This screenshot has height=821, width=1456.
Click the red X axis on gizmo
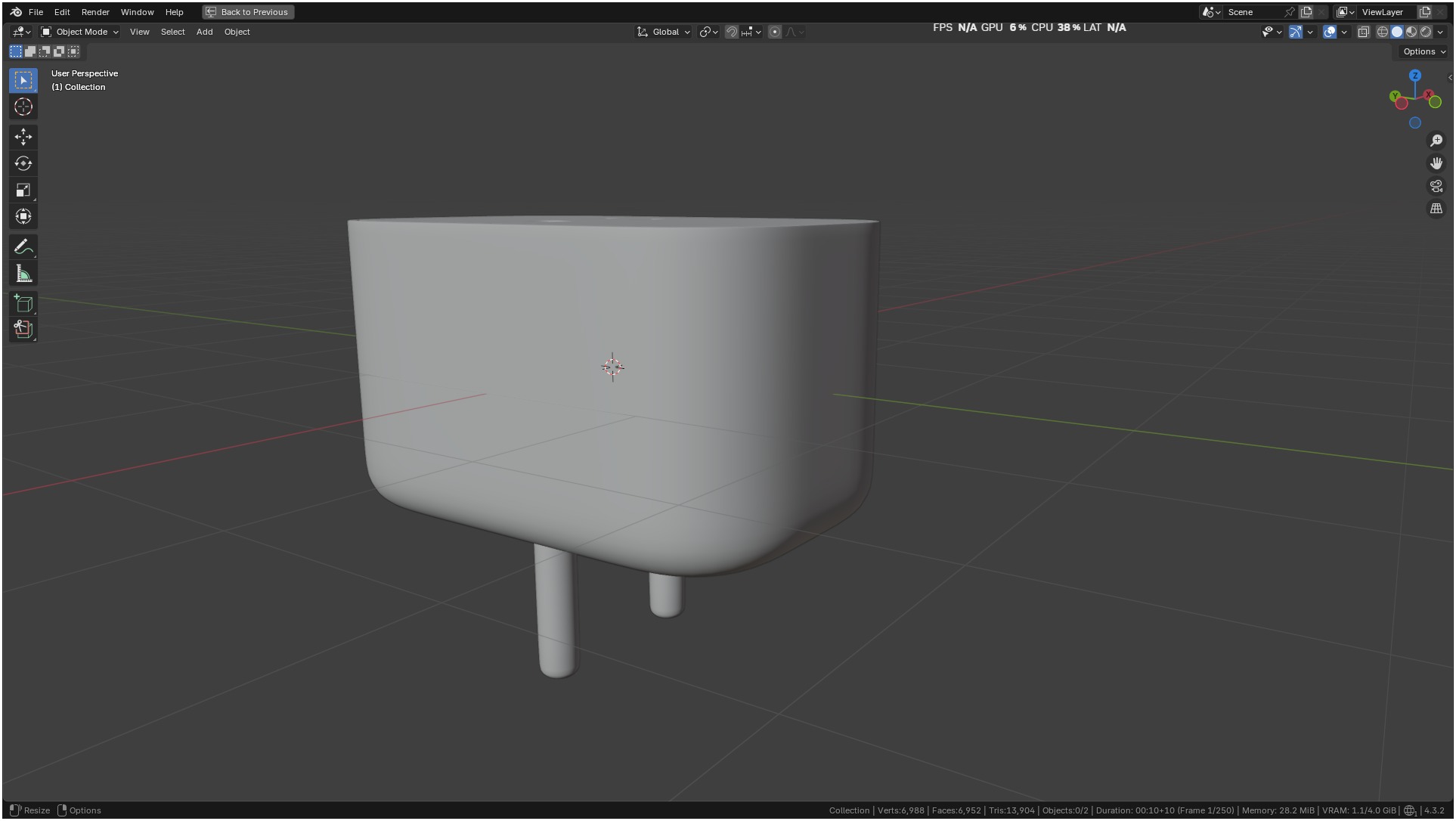[x=1429, y=95]
